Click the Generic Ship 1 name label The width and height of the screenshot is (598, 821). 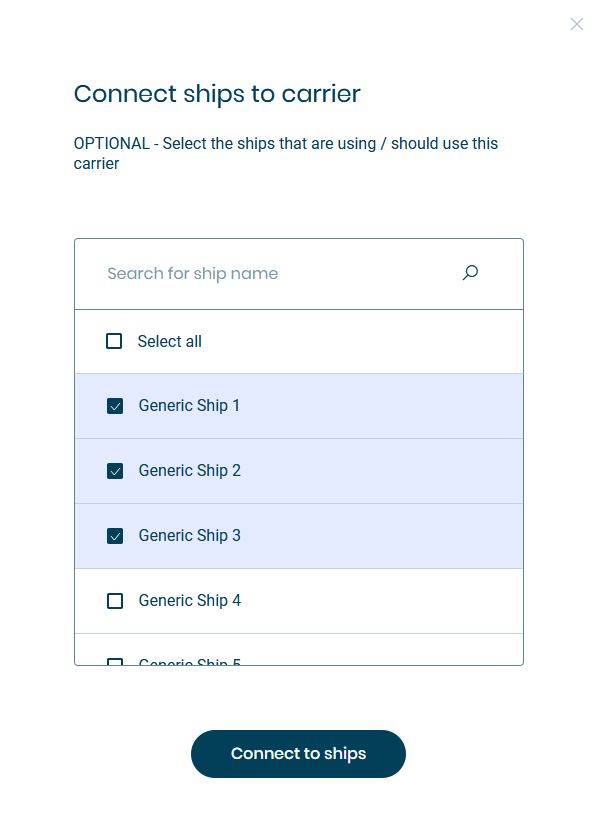189,406
